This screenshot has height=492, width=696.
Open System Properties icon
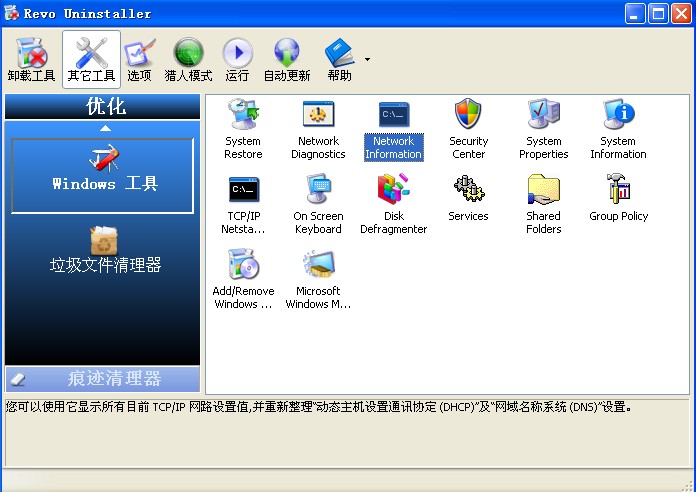coord(544,129)
